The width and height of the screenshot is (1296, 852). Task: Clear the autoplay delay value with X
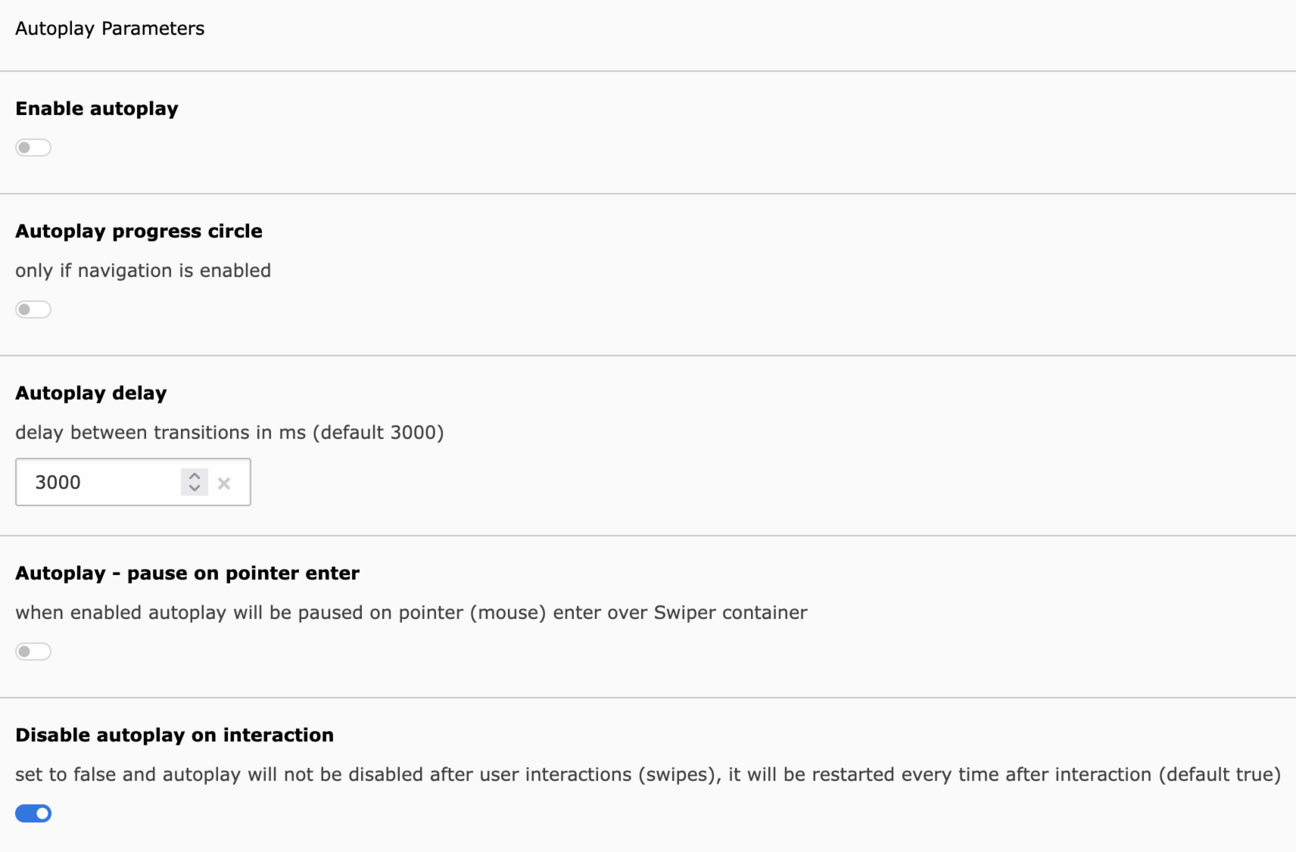tap(224, 483)
